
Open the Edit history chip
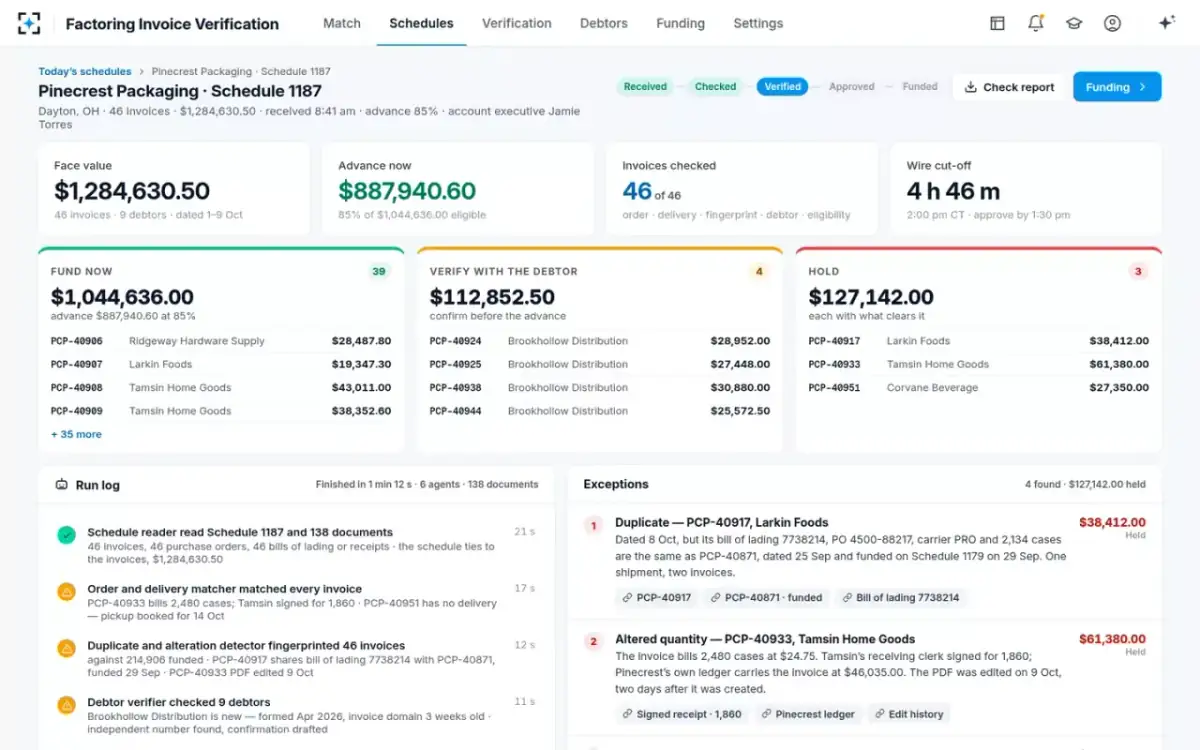908,714
